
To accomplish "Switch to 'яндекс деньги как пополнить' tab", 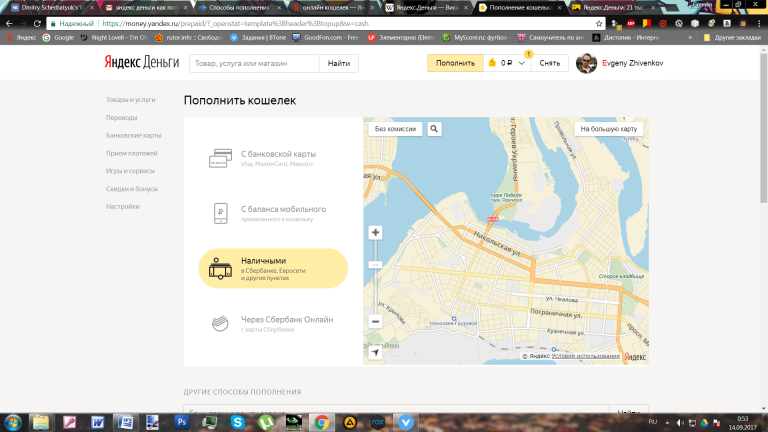I will 145,7.
